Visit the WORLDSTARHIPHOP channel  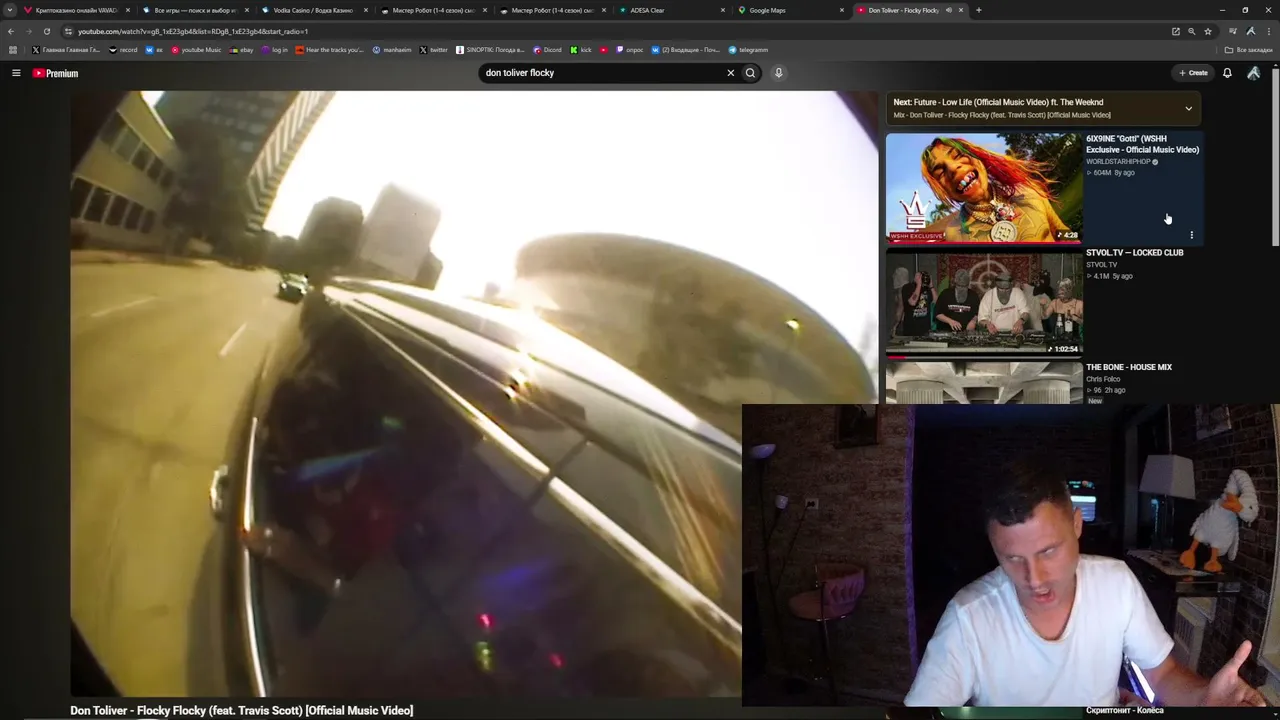click(1119, 162)
